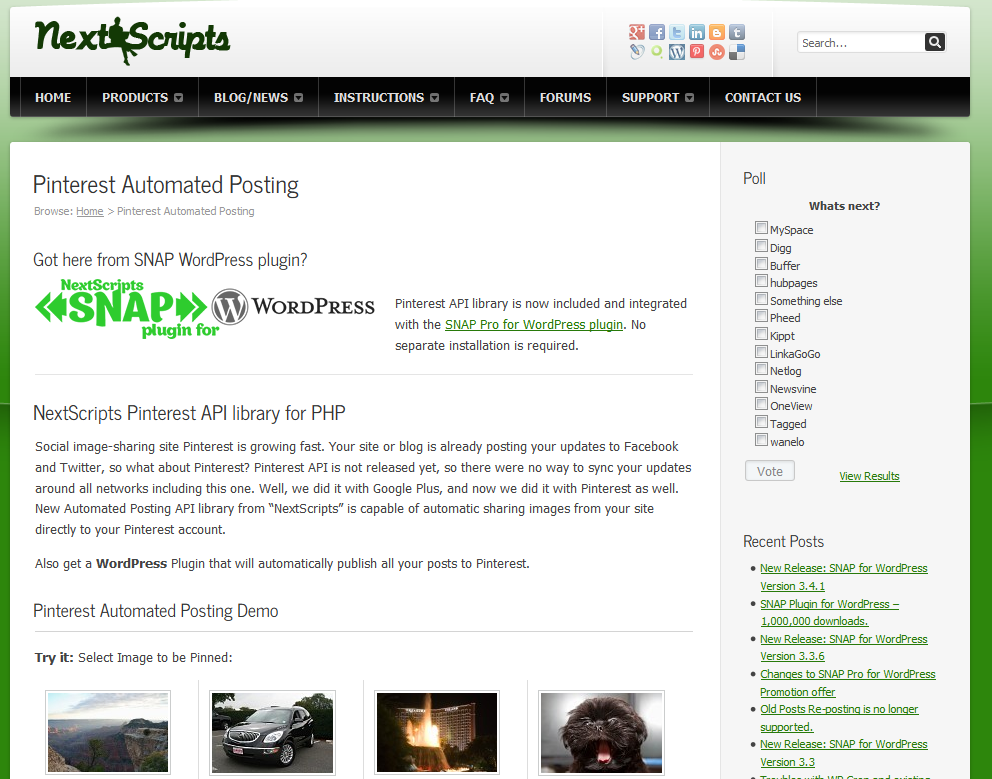The width and height of the screenshot is (992, 779).
Task: Select the black dog image thumbnail
Action: point(601,732)
